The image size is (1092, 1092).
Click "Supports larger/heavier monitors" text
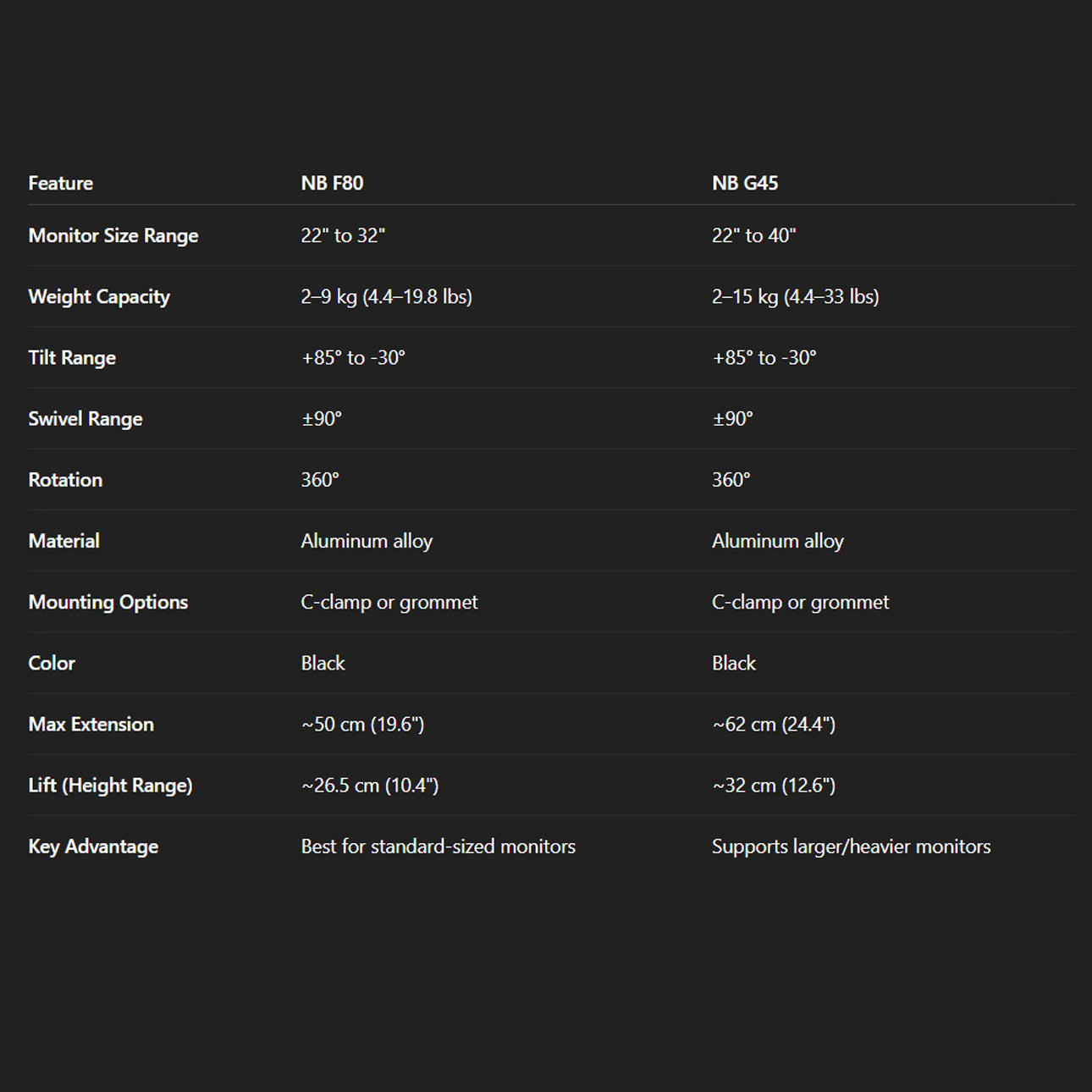pos(851,846)
